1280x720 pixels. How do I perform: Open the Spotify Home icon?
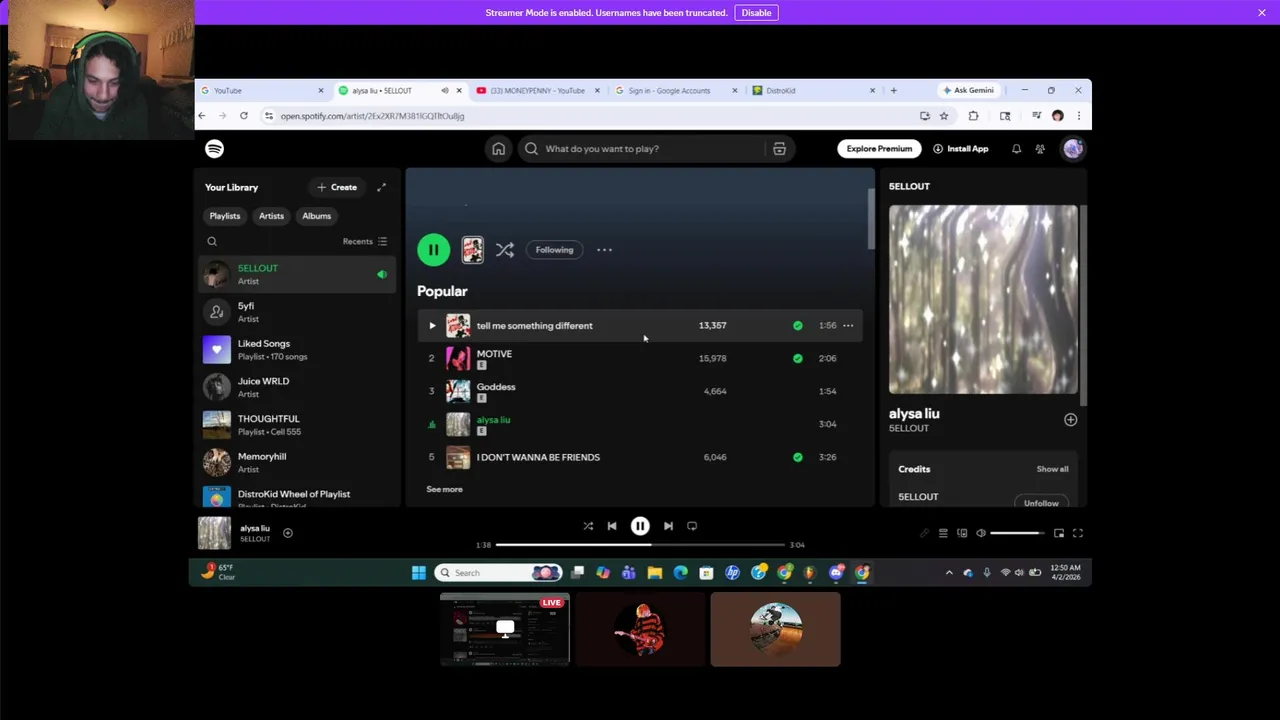[498, 149]
